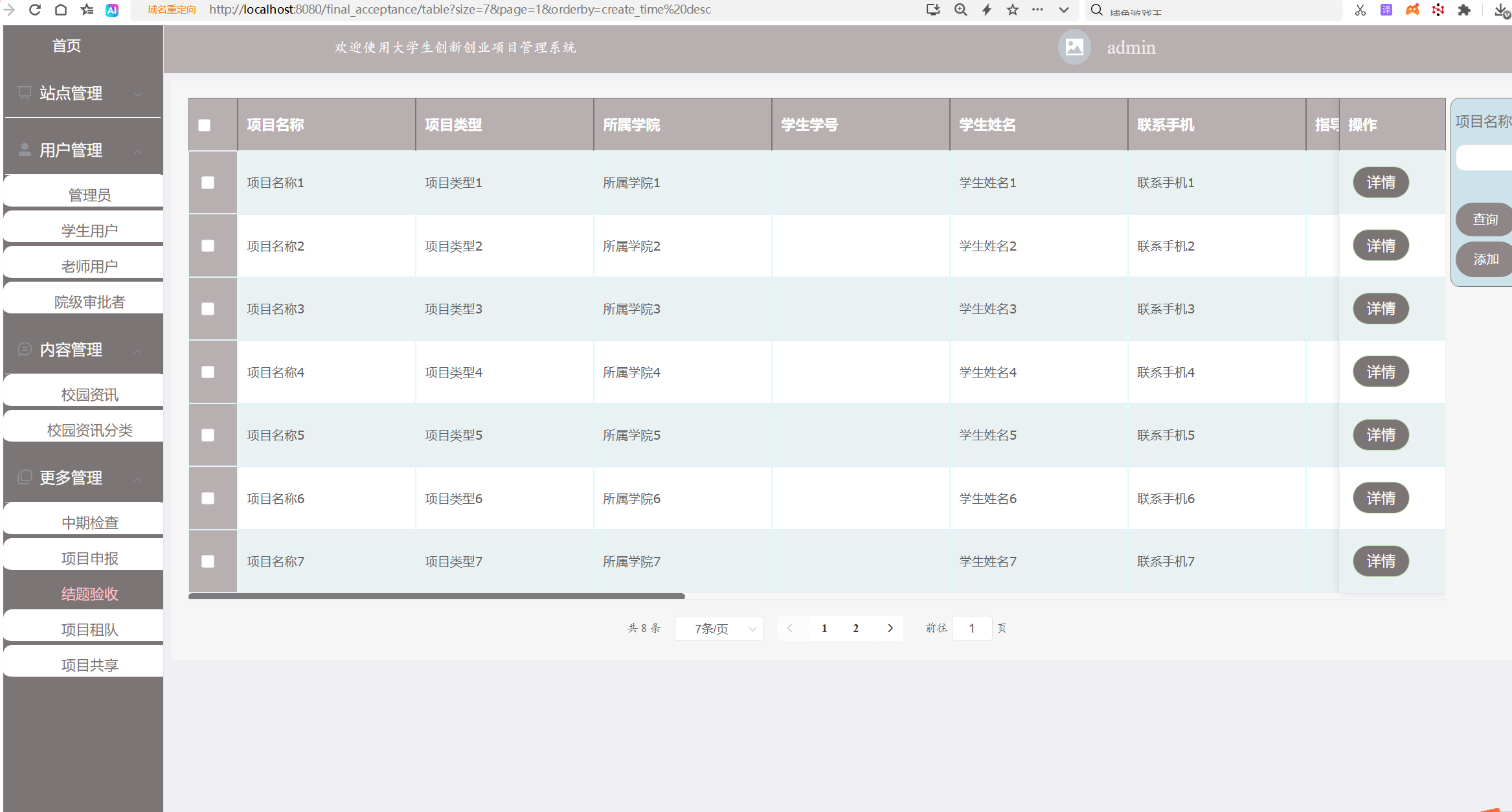Click 详情 button for 项目名称1
The width and height of the screenshot is (1512, 812).
(1381, 183)
